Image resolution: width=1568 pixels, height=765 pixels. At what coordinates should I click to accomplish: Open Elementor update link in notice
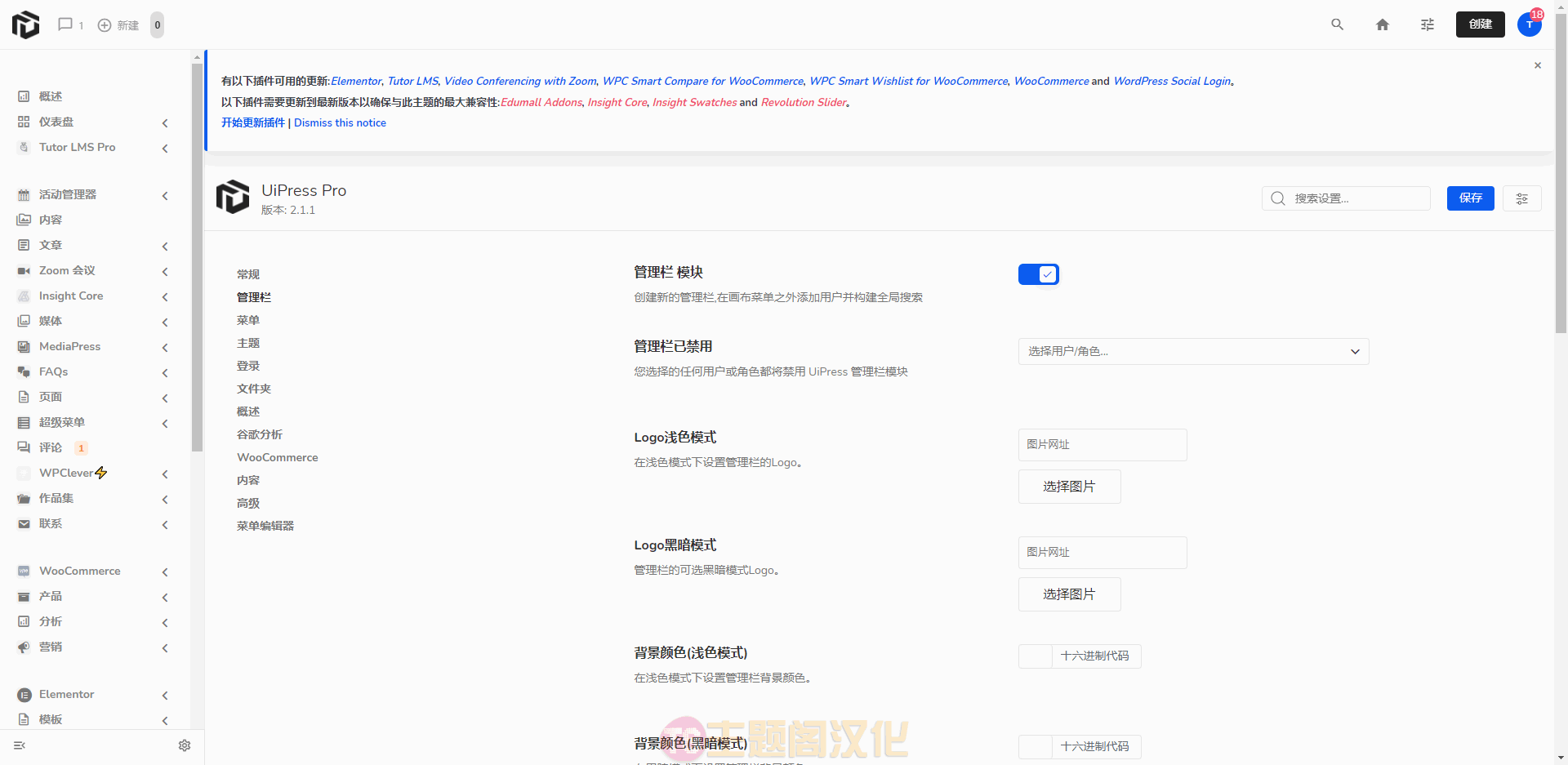point(356,81)
